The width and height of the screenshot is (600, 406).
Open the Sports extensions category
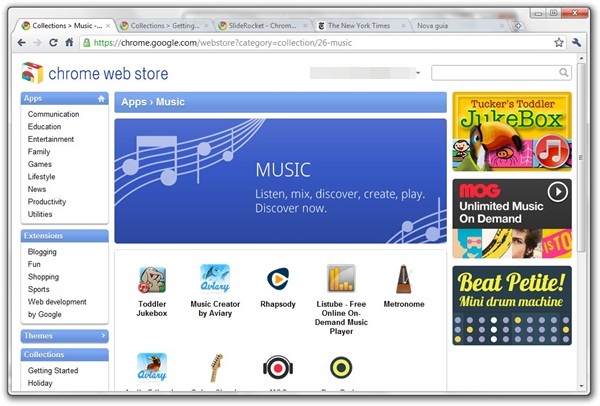pos(38,289)
